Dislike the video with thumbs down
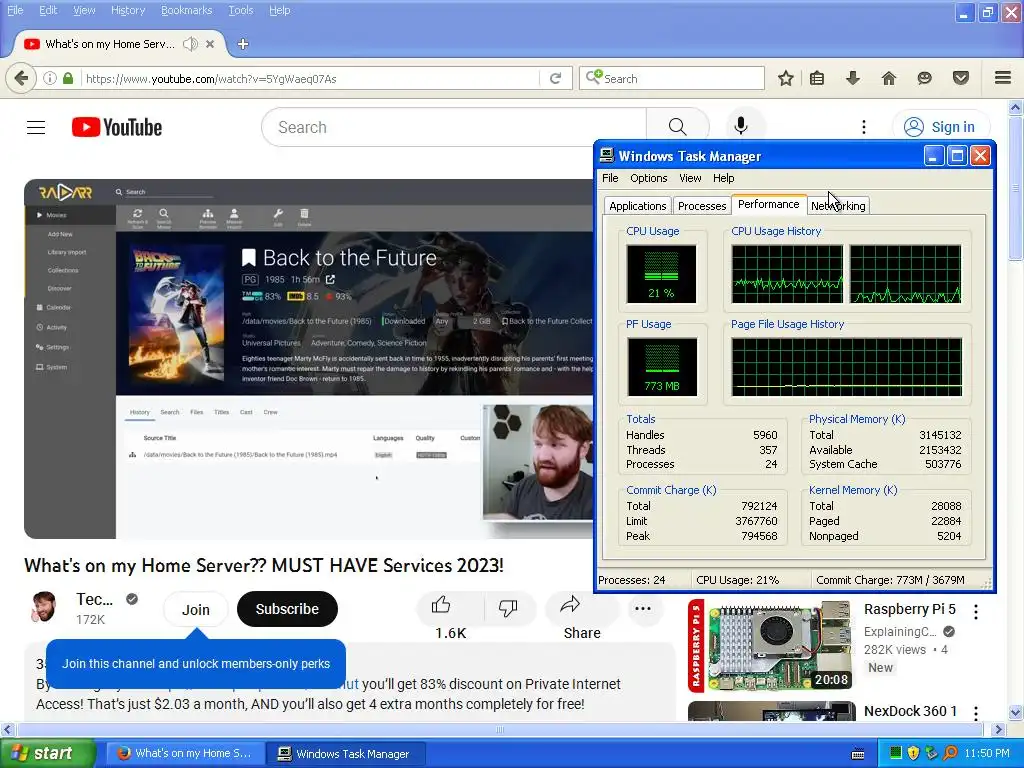Screen dimensions: 1024x768 tap(508, 608)
